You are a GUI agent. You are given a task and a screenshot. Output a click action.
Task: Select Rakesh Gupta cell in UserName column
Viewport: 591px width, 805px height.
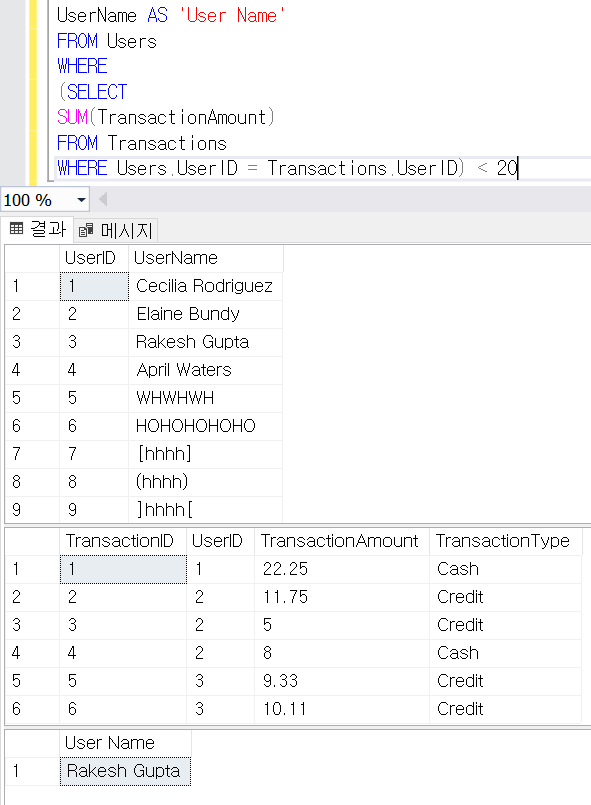[205, 342]
